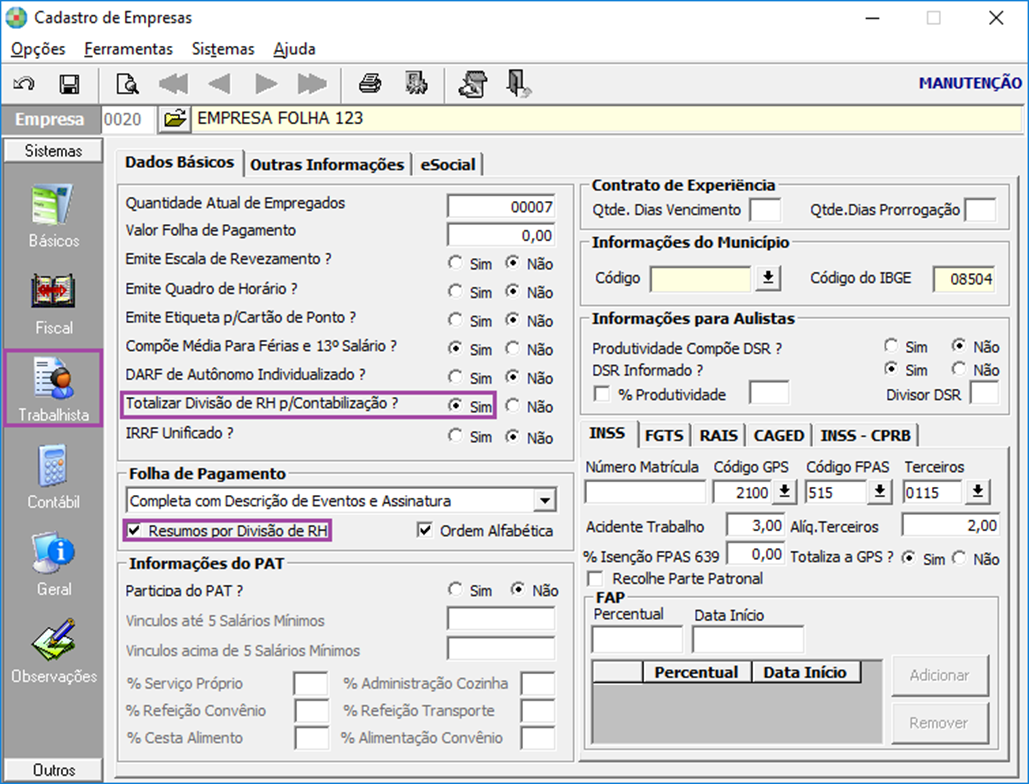Open the Observações sidebar section
1029x784 pixels.
[54, 651]
